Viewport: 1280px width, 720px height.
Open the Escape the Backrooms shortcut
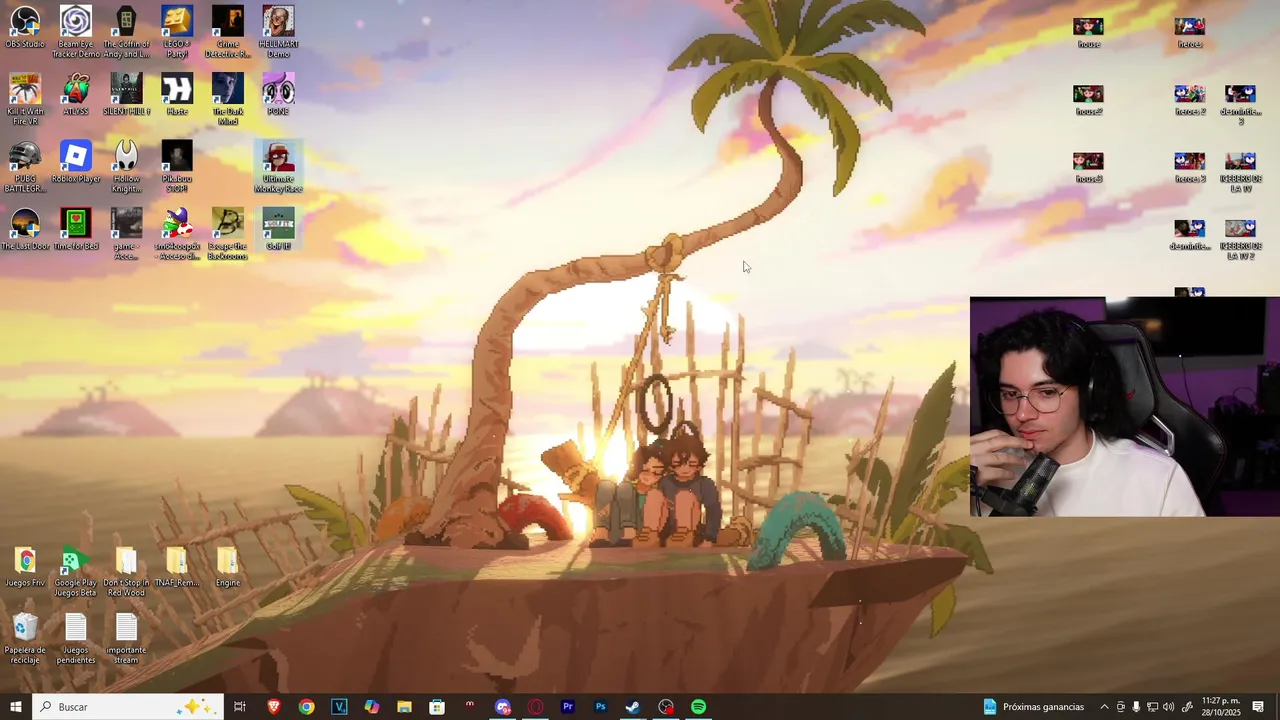(x=227, y=234)
